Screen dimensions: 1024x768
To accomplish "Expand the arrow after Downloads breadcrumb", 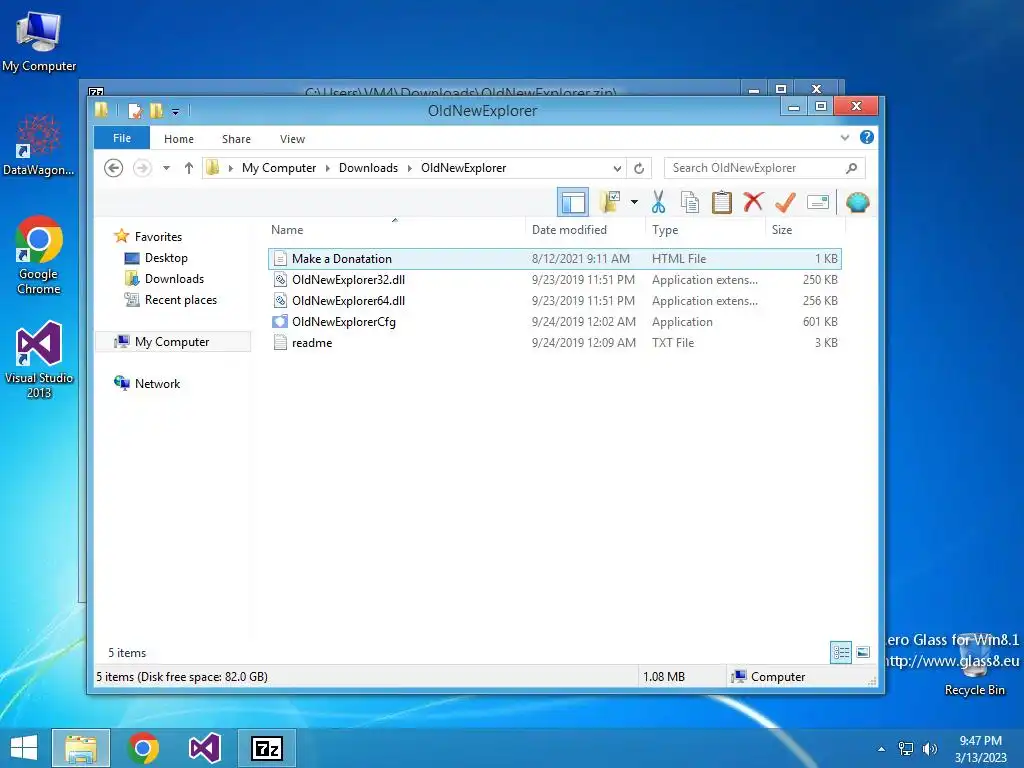I will tap(409, 168).
